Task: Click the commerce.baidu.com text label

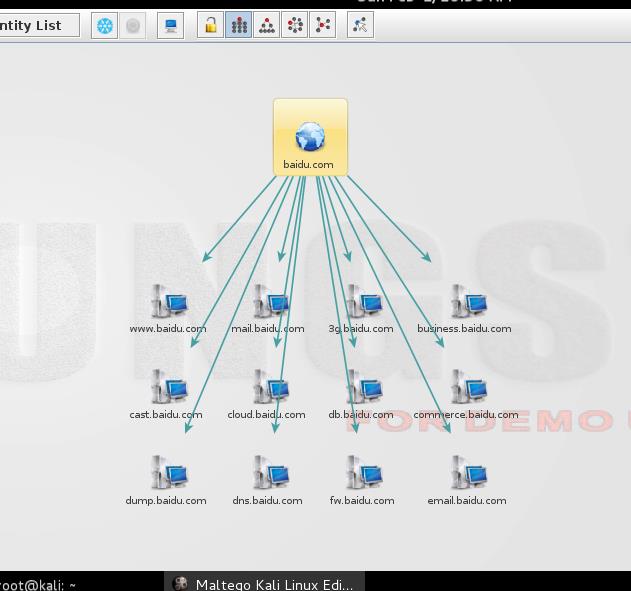Action: (466, 414)
